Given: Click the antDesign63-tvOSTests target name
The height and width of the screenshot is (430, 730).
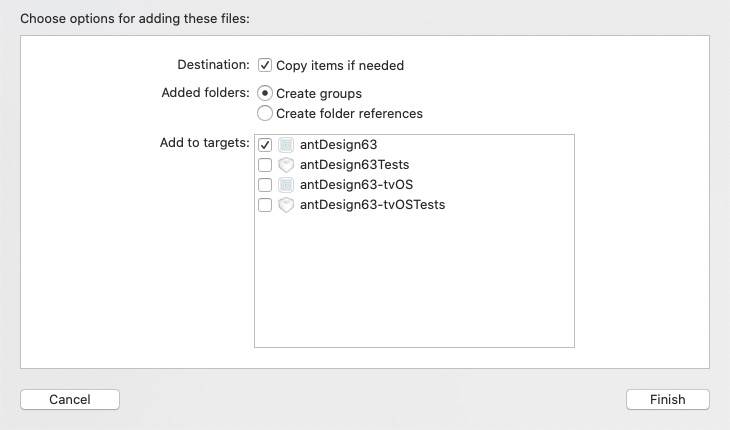Looking at the screenshot, I should (372, 205).
